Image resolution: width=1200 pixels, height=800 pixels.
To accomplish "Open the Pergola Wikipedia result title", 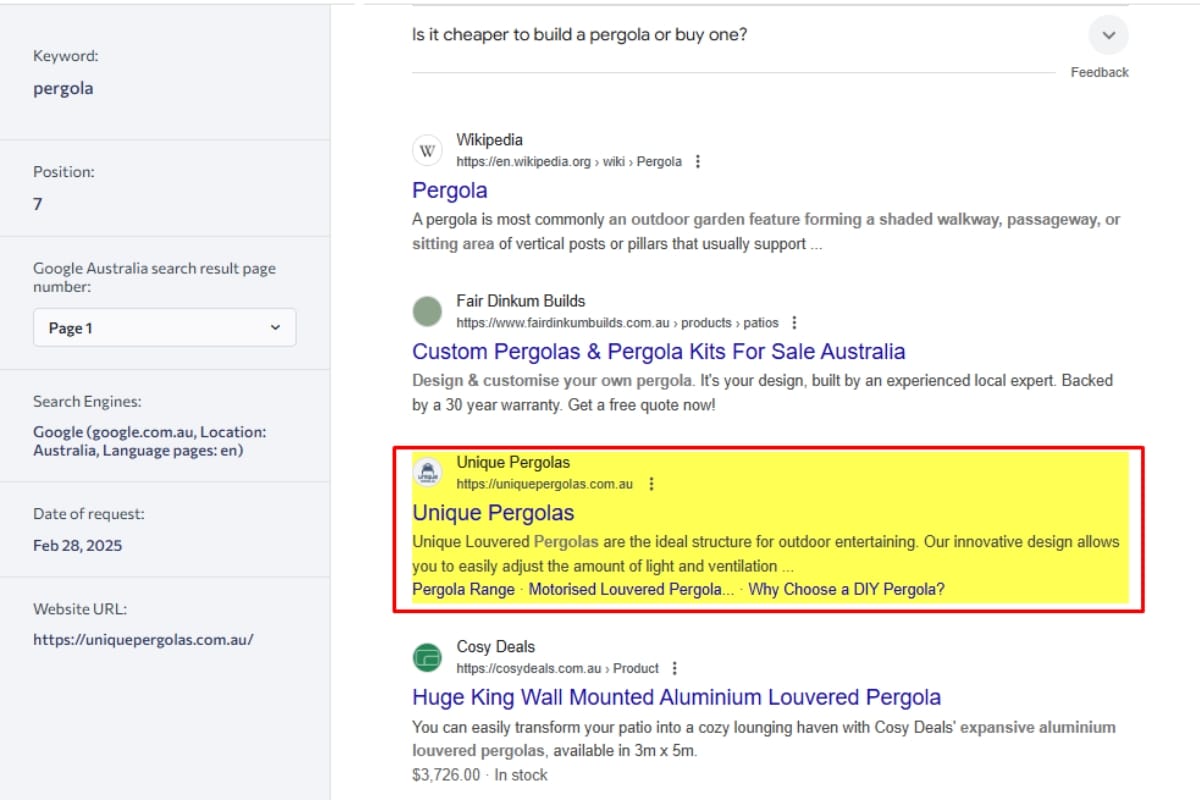I will click(450, 190).
